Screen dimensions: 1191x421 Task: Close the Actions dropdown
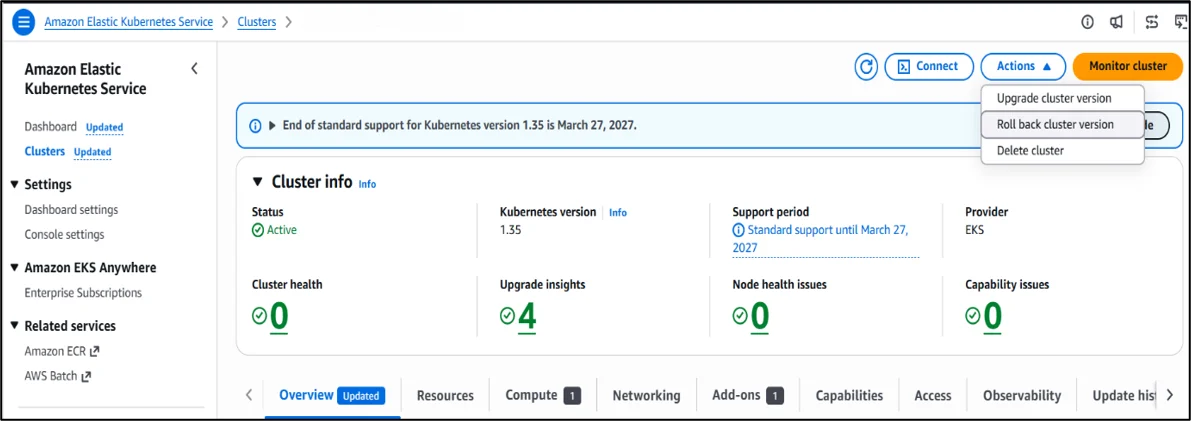[x=1025, y=66]
